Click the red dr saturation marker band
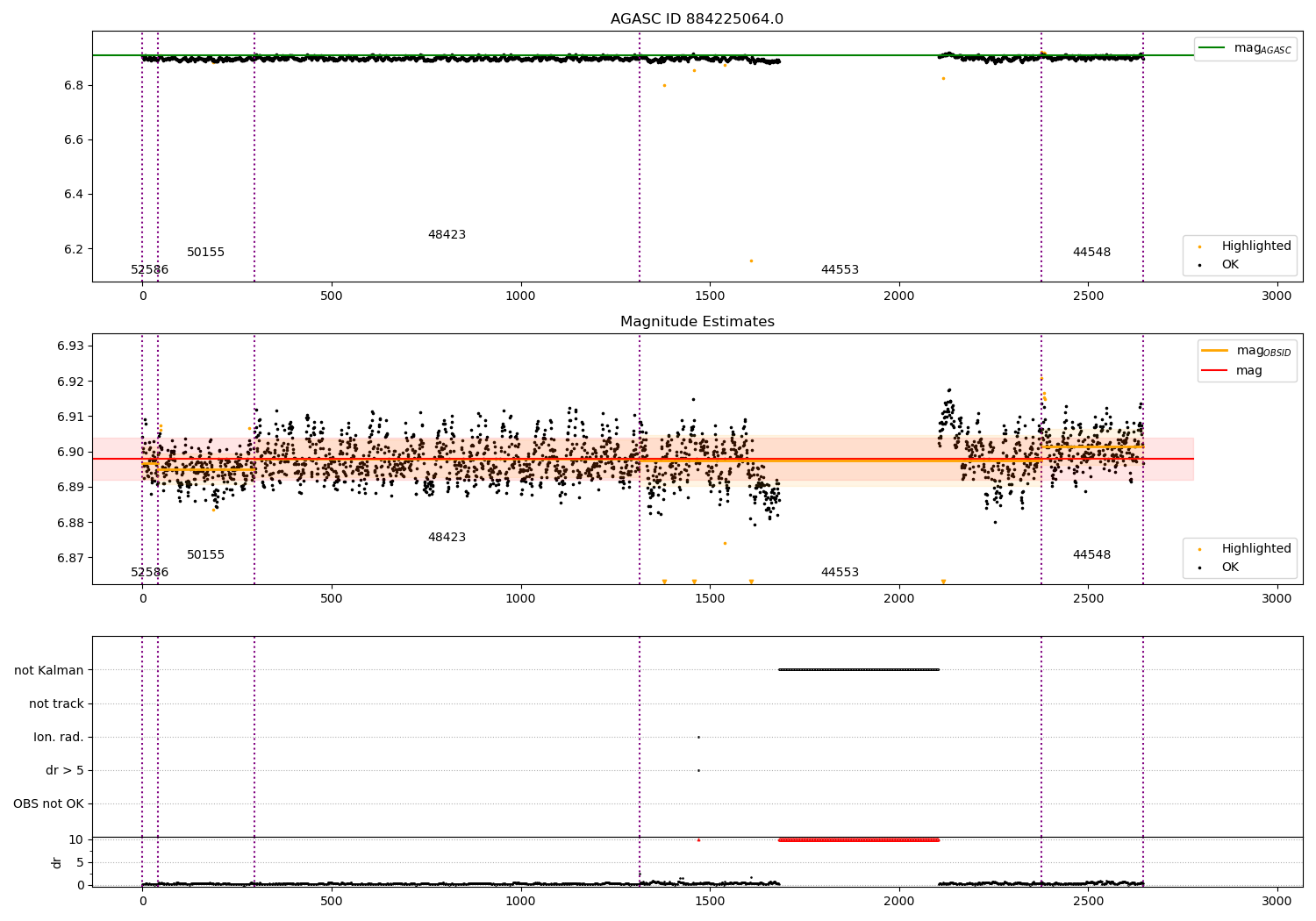 (859, 840)
